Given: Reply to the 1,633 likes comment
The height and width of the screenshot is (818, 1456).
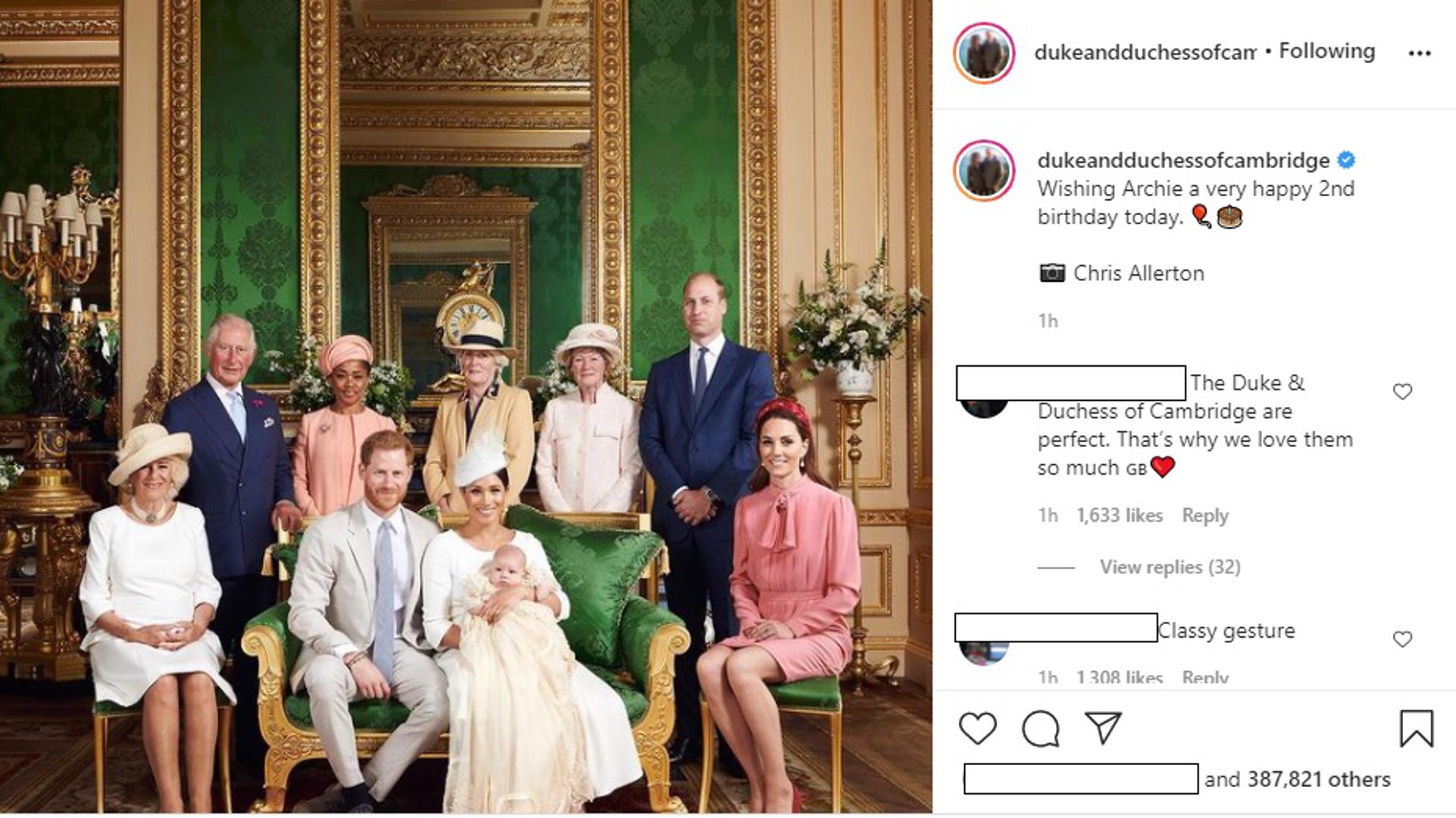Looking at the screenshot, I should click(1204, 516).
